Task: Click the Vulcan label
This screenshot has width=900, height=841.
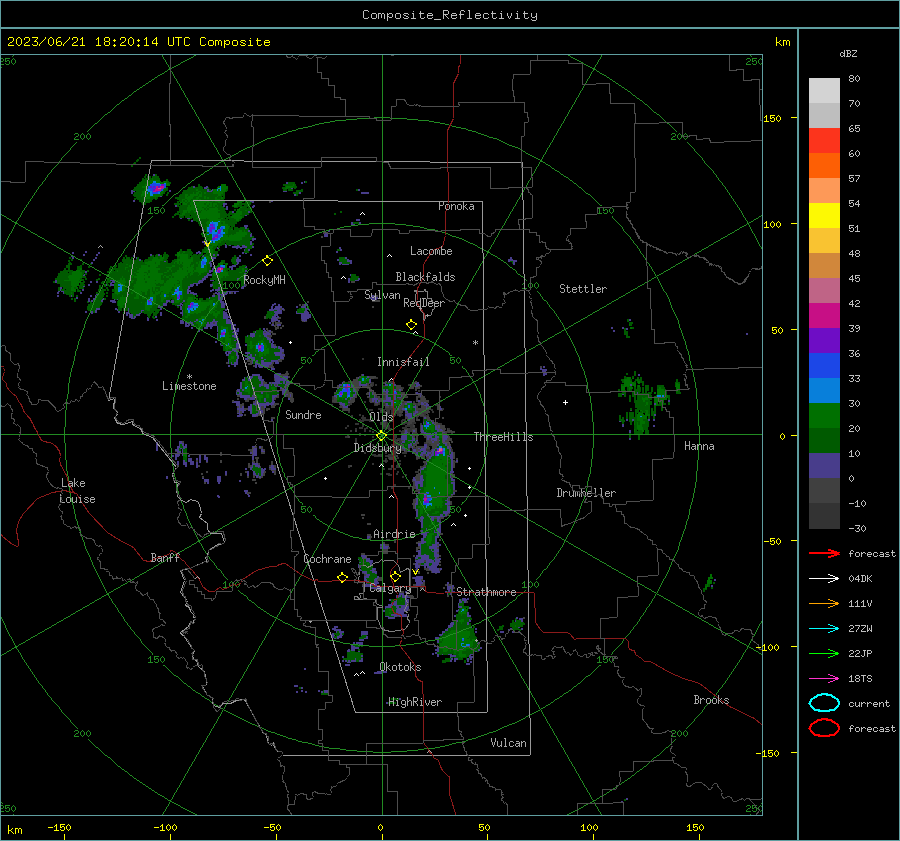Action: (508, 743)
